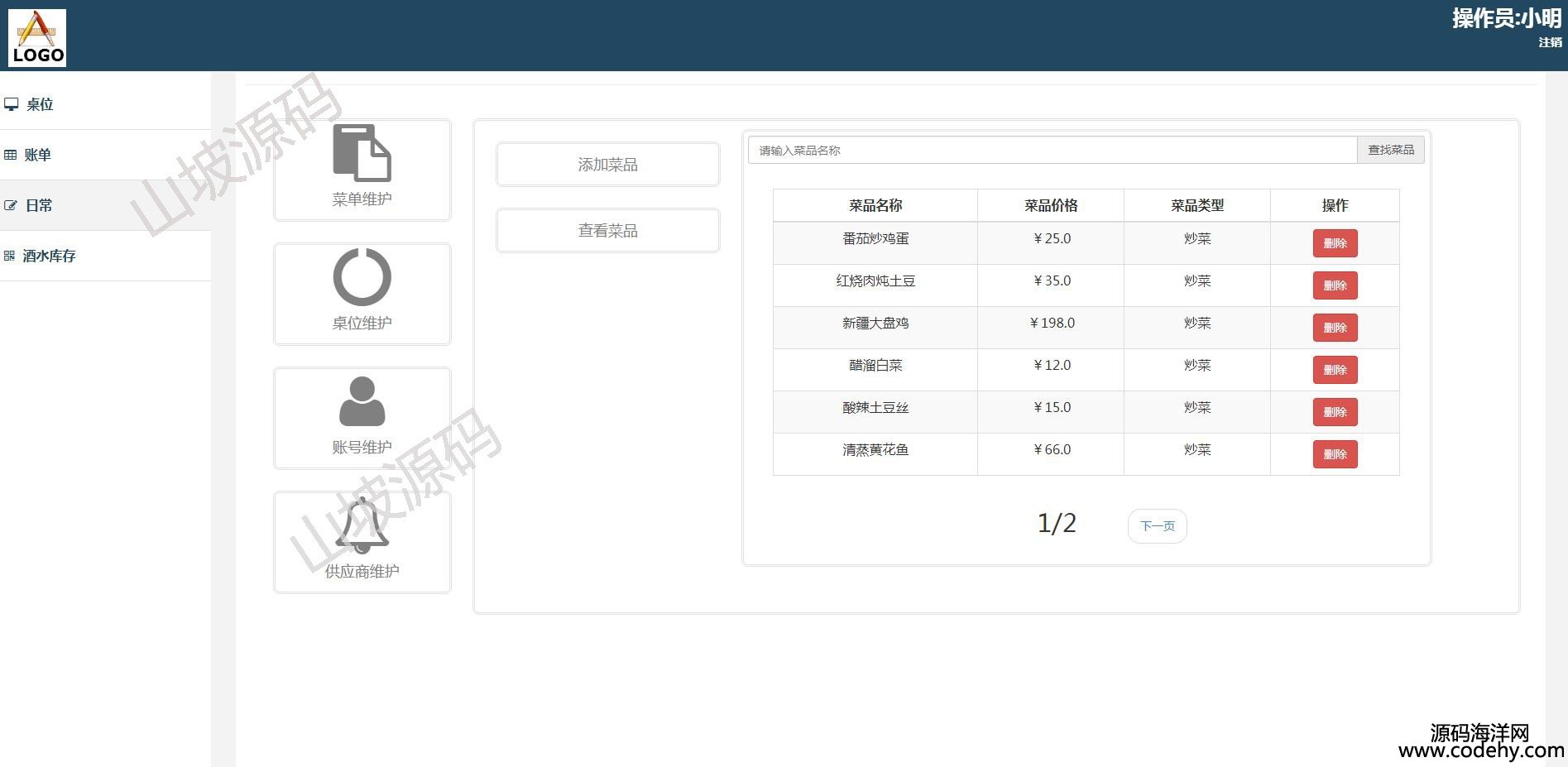
Task: Click the 账号维护 label text
Action: 362,448
